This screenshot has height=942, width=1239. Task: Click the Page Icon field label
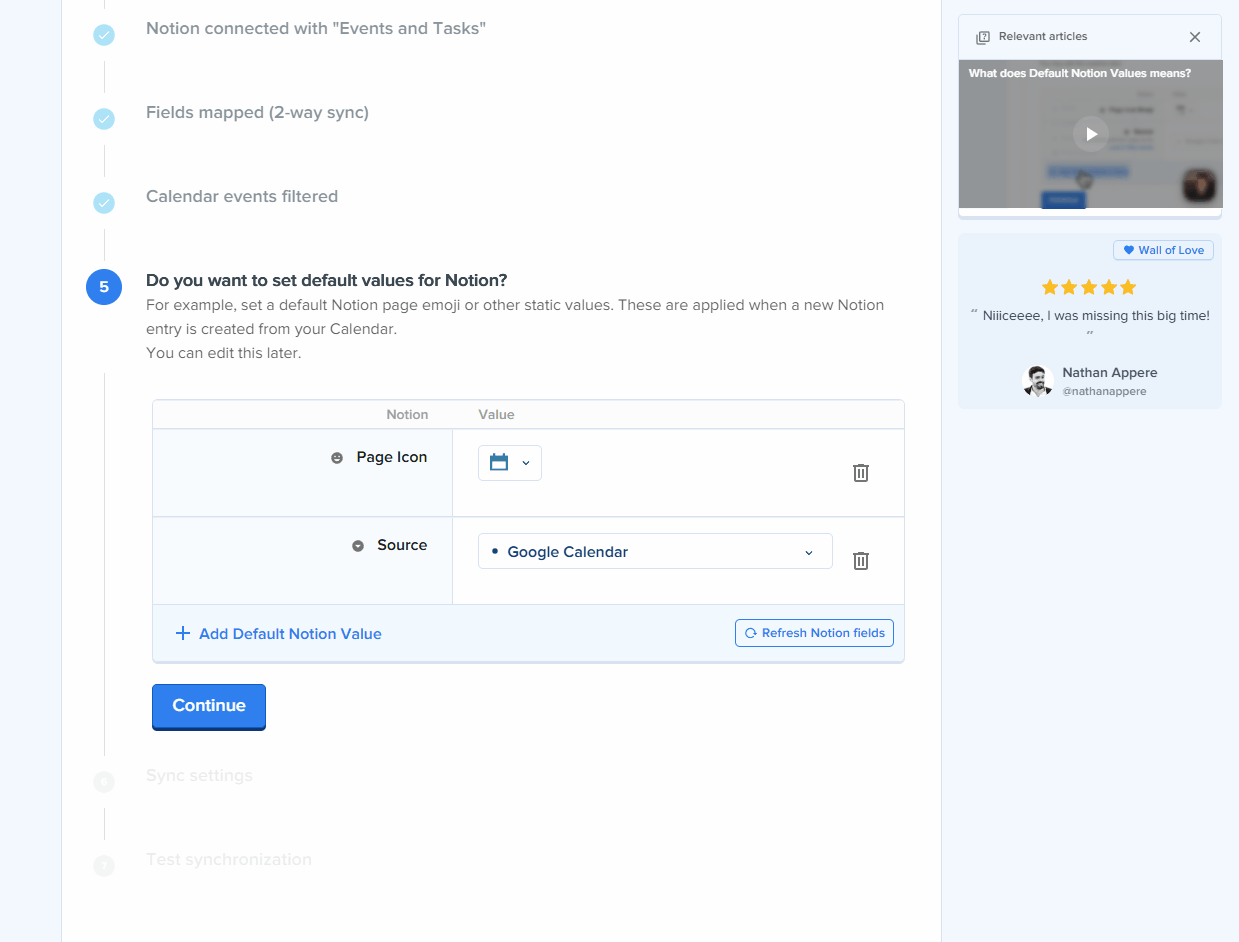pyautogui.click(x=392, y=457)
